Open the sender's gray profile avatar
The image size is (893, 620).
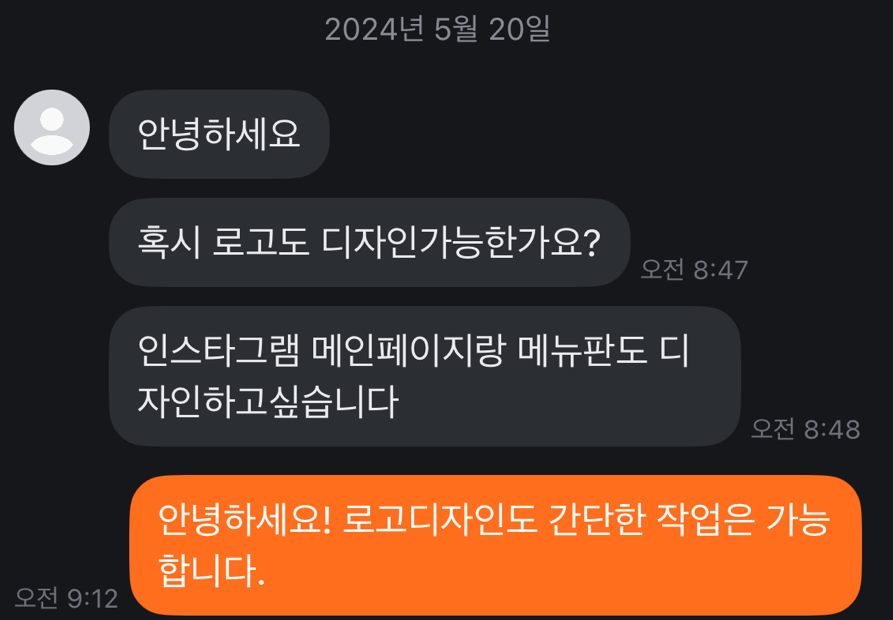tap(52, 128)
